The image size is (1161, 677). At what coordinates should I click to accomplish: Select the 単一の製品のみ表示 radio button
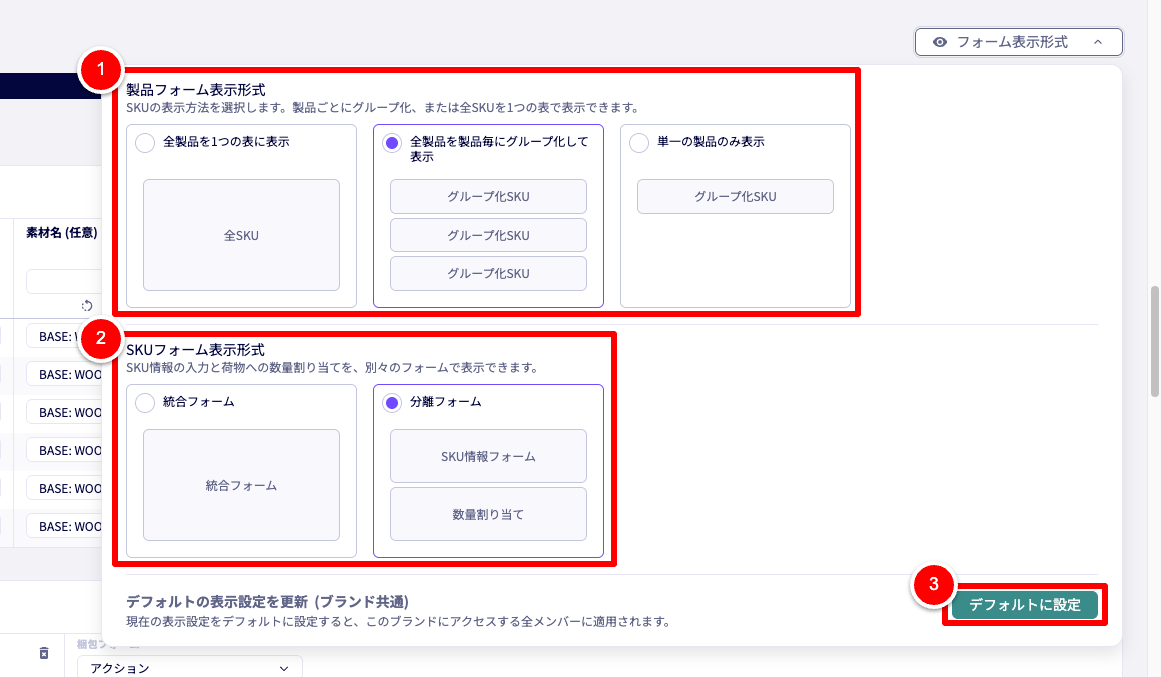pos(637,141)
